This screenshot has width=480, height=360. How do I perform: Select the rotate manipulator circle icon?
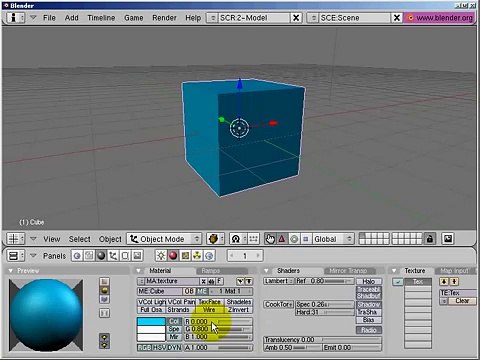[294, 239]
